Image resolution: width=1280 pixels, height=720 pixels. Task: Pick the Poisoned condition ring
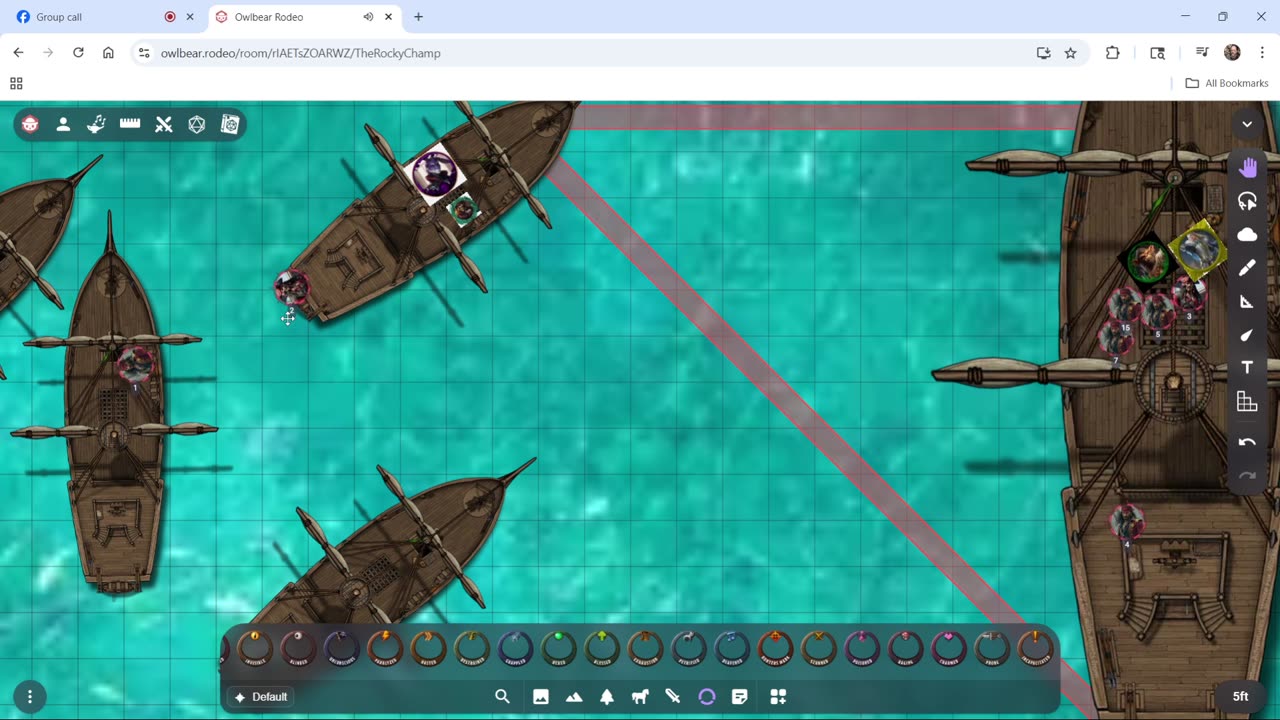click(863, 649)
